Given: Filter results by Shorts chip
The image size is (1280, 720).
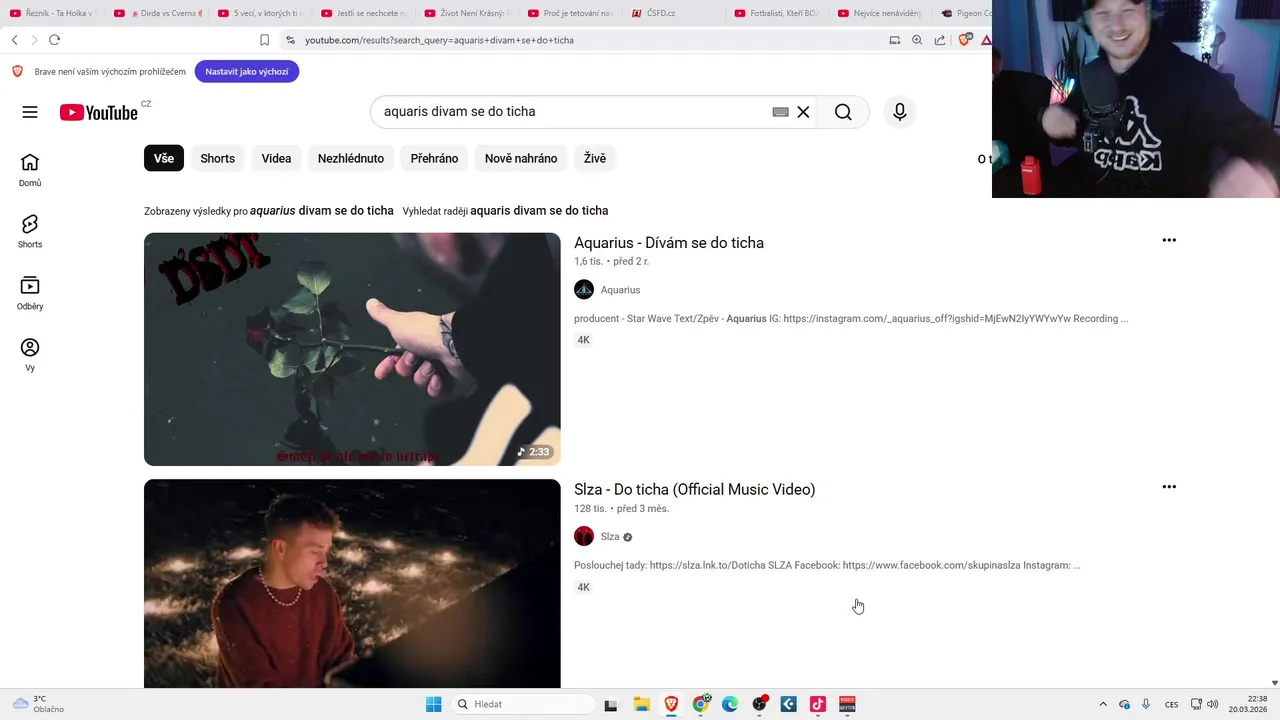Looking at the screenshot, I should point(217,158).
